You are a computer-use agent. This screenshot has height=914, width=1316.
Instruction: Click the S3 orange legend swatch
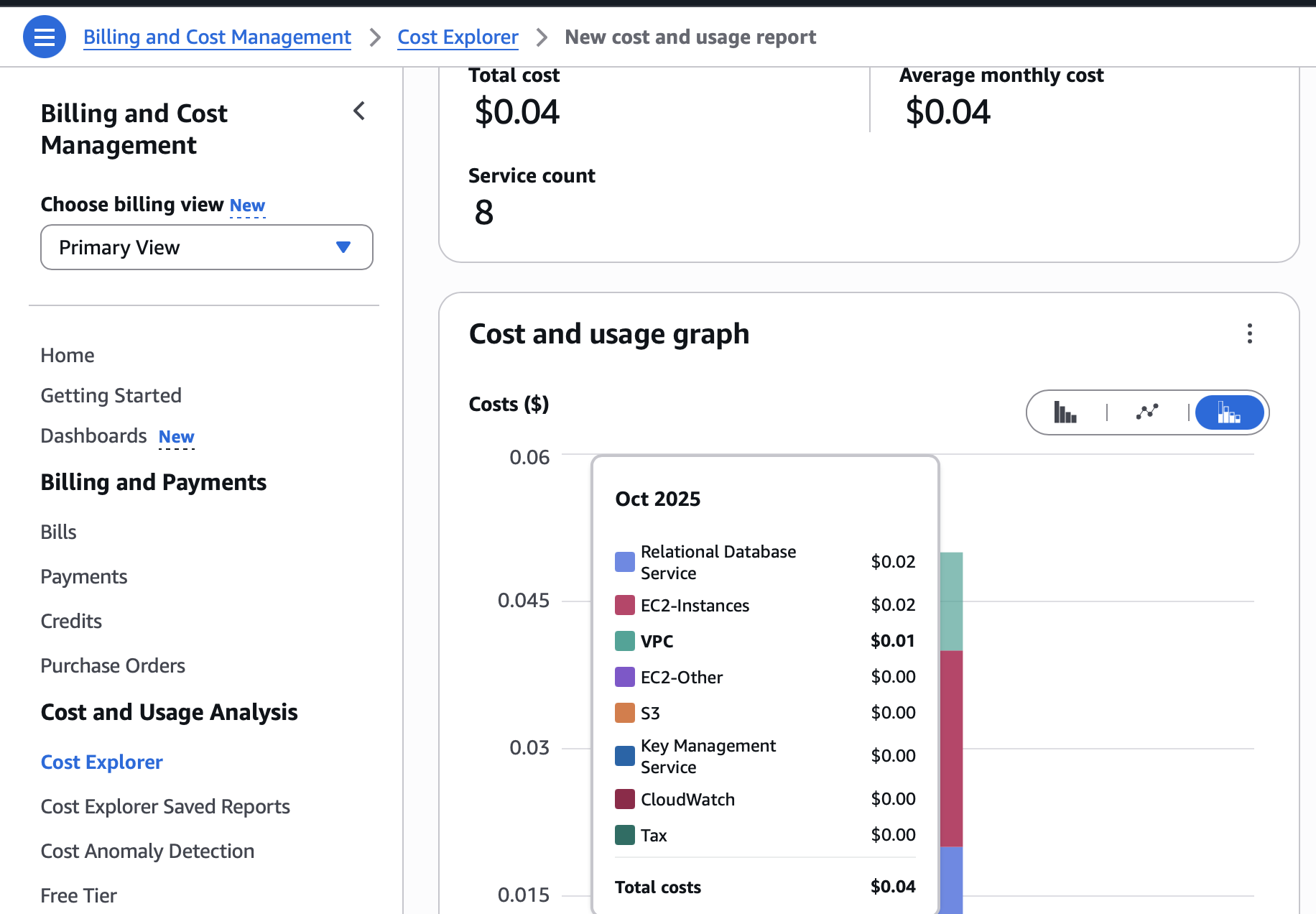625,713
